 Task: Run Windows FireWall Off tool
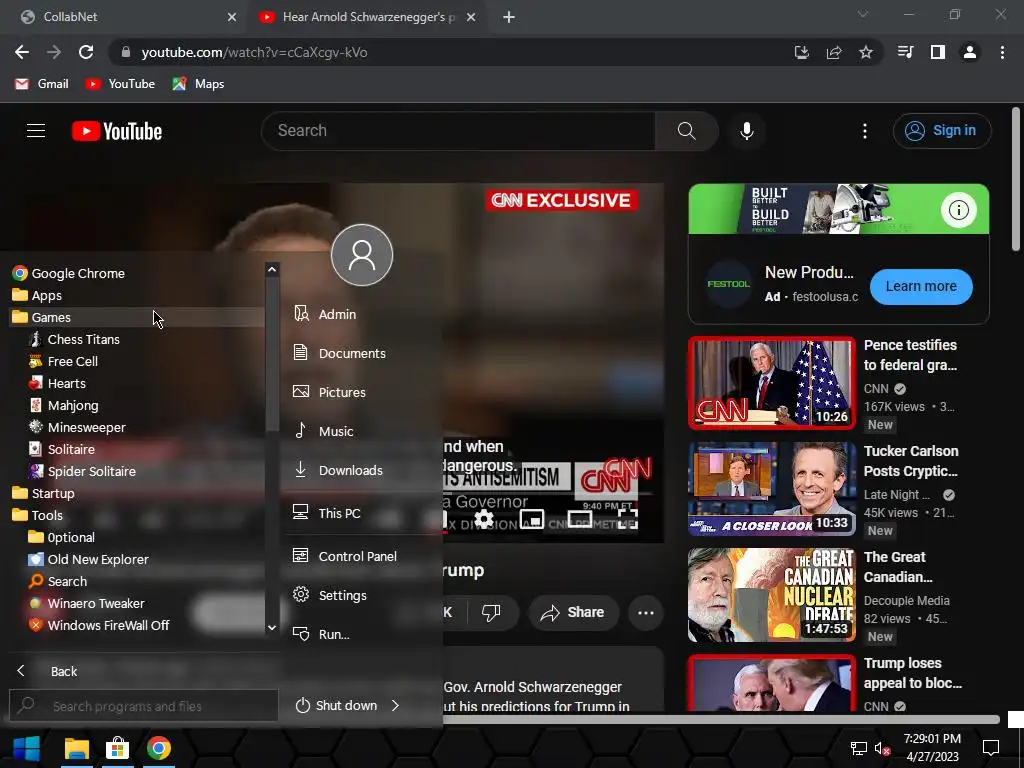[x=108, y=626]
